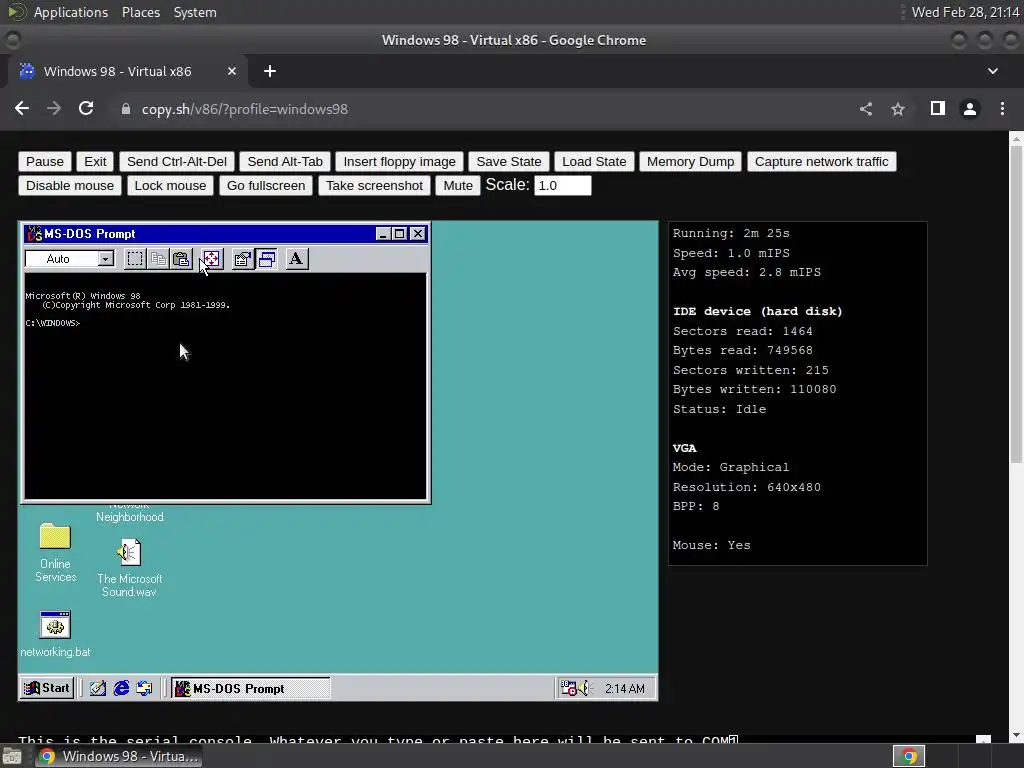Open the Applications menu
The image size is (1024, 768).
pos(71,12)
